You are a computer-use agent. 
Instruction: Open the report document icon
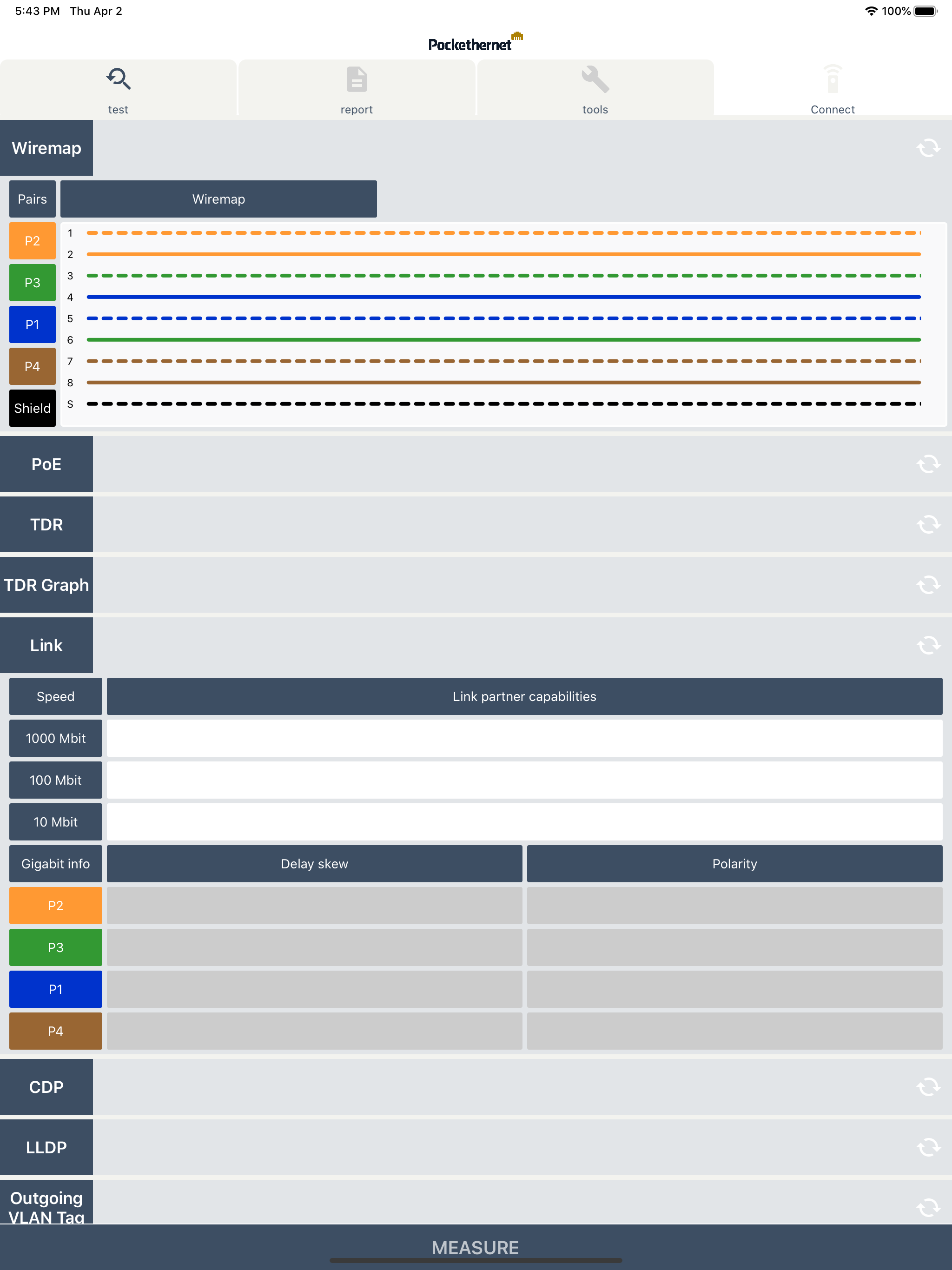coord(357,79)
